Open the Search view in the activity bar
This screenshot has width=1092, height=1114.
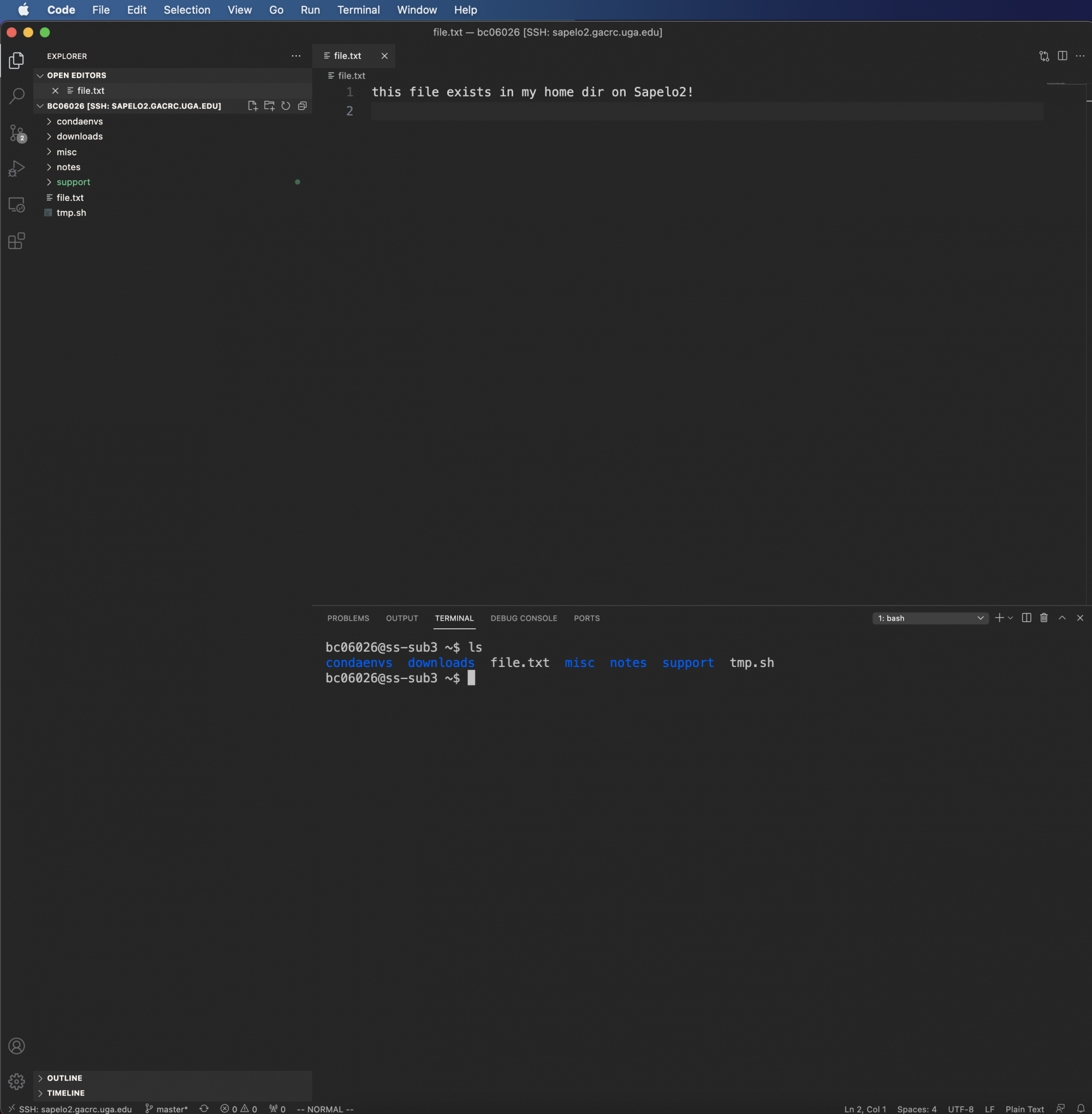[x=16, y=96]
